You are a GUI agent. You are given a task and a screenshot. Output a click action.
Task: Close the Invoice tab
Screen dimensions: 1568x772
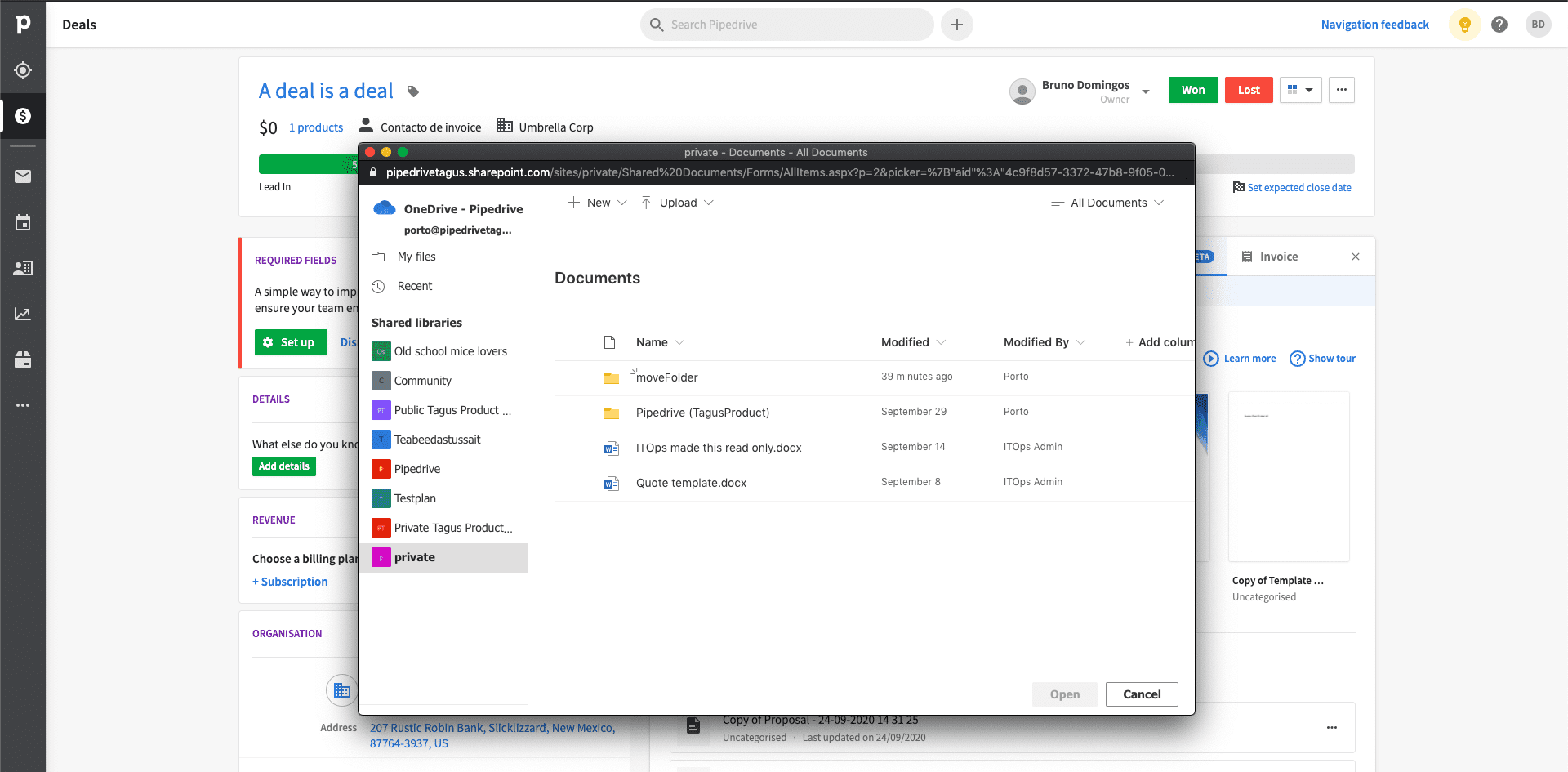coord(1356,257)
